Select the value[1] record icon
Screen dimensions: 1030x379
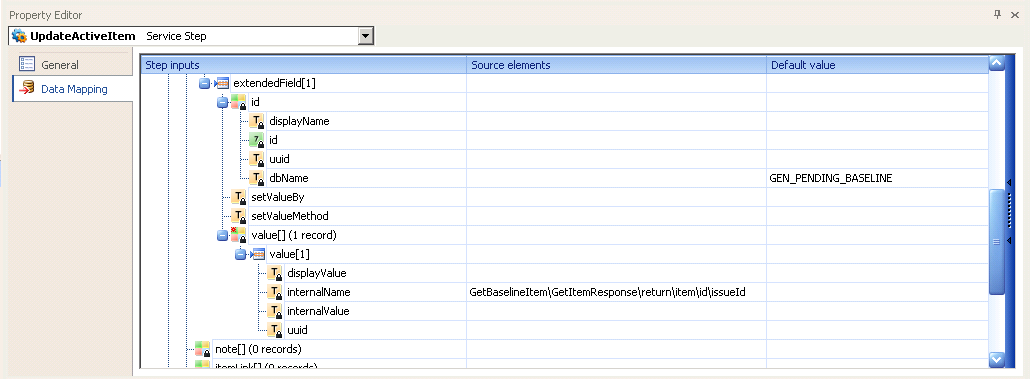[258, 254]
